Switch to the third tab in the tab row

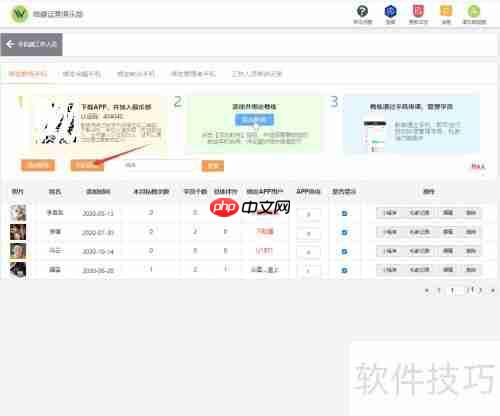click(x=136, y=74)
